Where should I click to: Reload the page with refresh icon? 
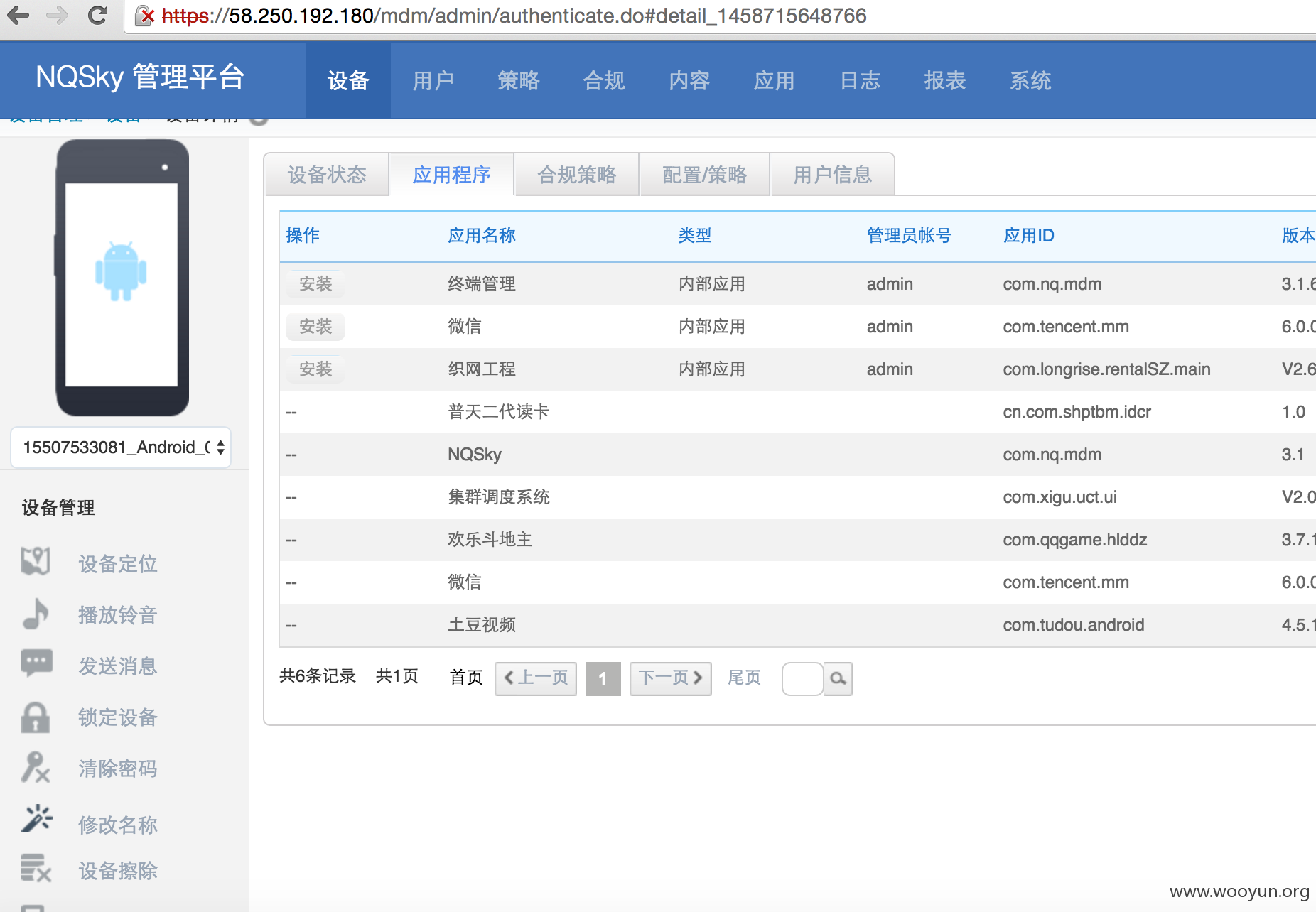97,15
